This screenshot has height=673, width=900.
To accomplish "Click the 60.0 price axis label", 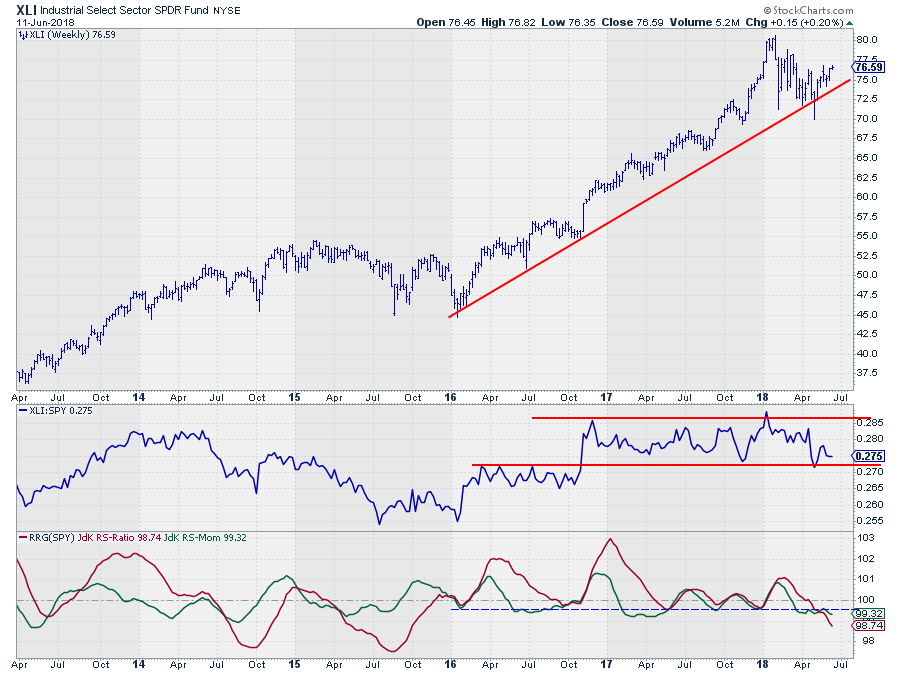I will [866, 197].
